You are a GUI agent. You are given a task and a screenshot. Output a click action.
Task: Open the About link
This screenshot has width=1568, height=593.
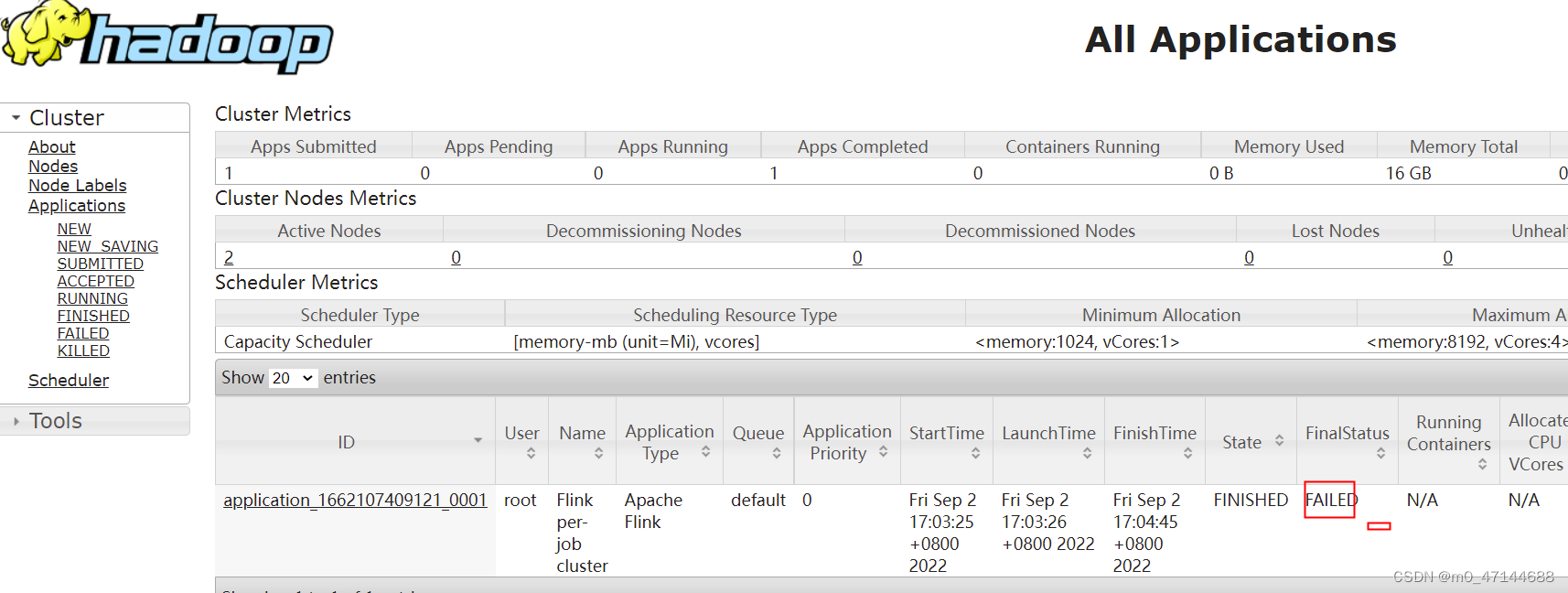[52, 147]
